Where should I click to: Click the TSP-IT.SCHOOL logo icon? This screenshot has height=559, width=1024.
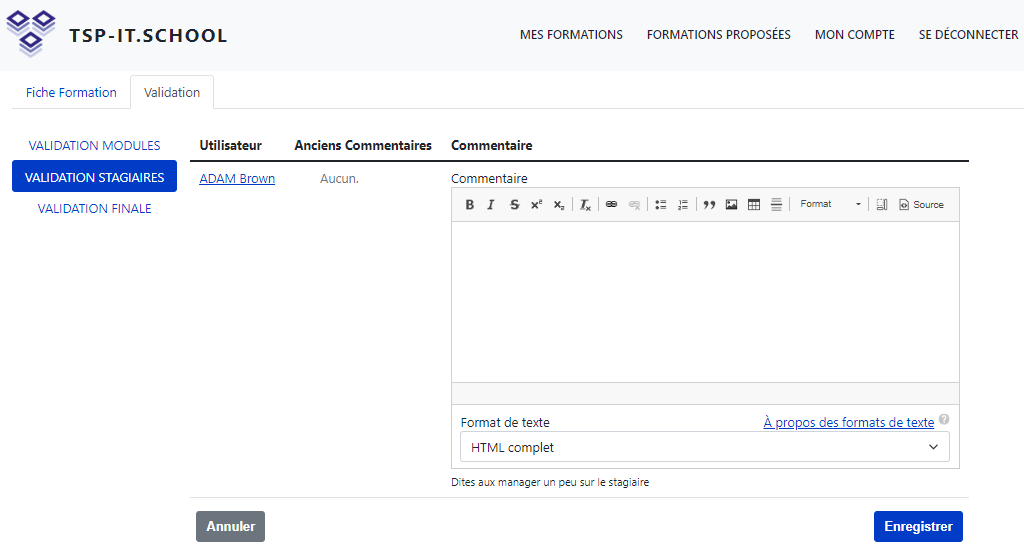click(x=31, y=34)
